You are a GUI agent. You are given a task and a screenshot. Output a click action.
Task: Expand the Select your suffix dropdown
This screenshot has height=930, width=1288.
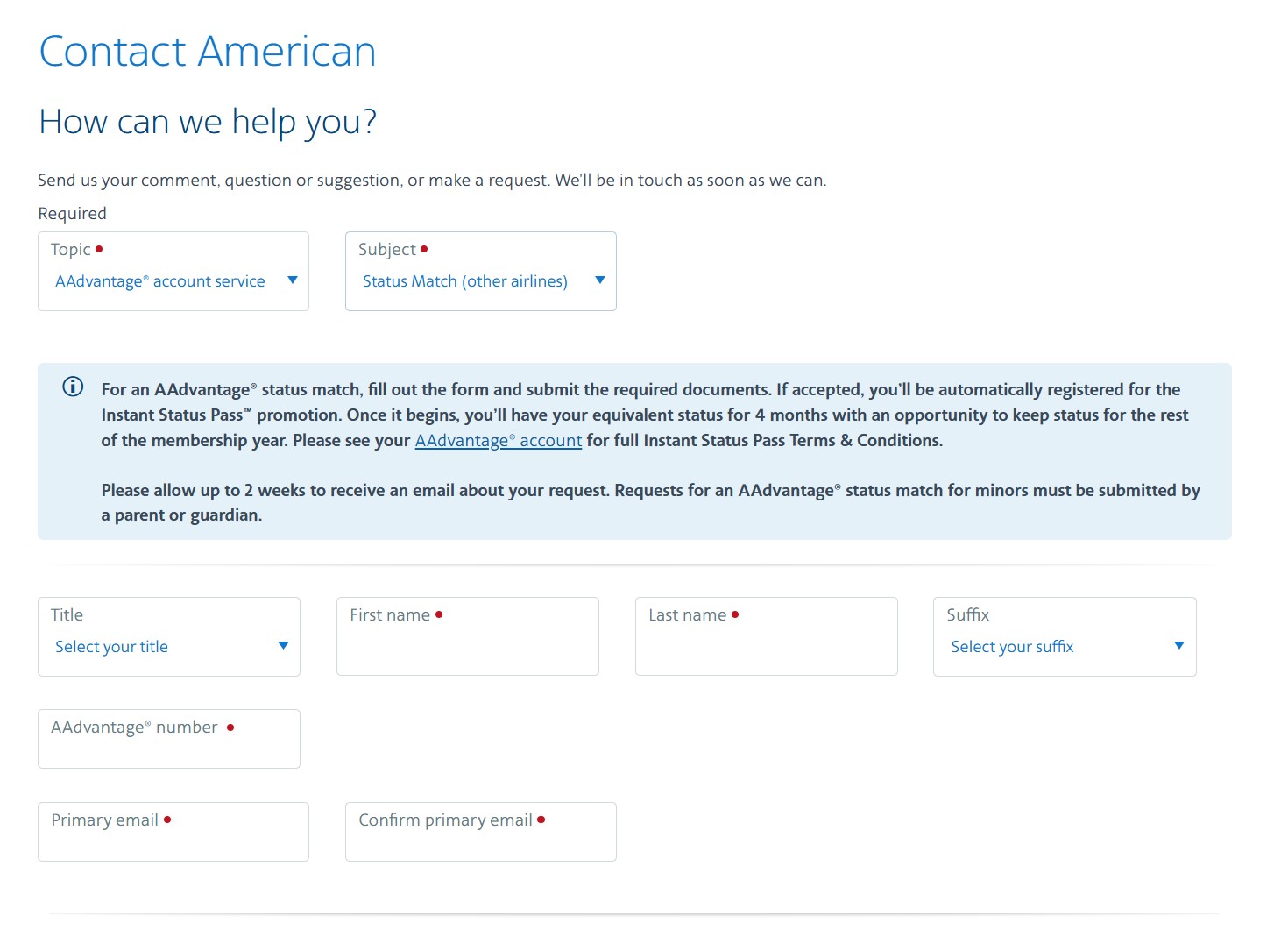click(1064, 646)
